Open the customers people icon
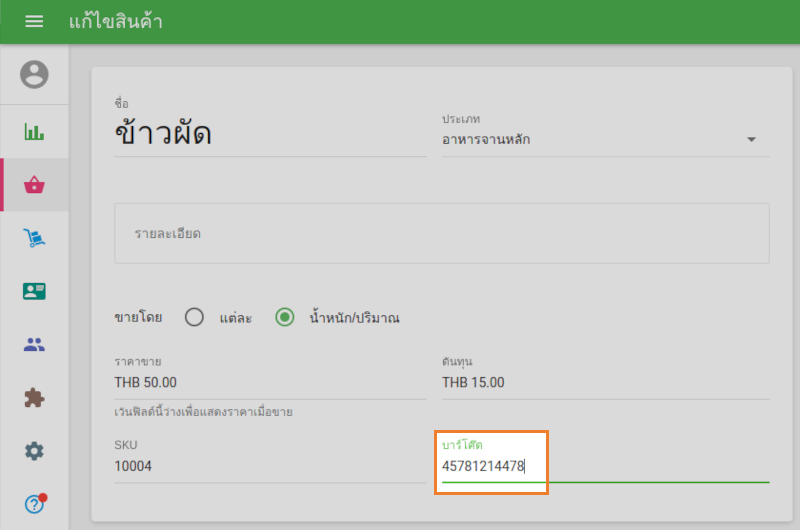Viewport: 800px width, 530px height. tap(34, 345)
